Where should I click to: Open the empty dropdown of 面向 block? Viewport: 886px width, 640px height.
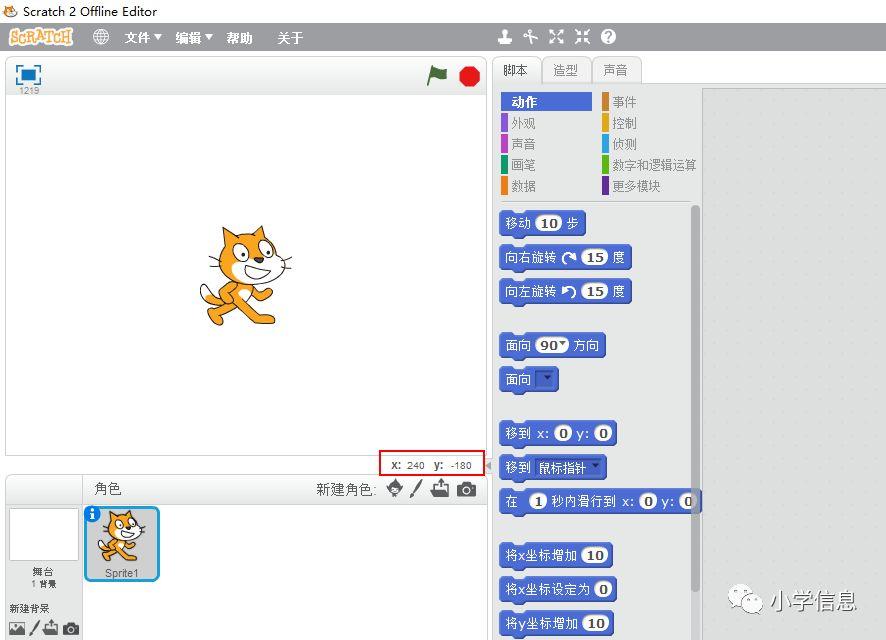546,378
